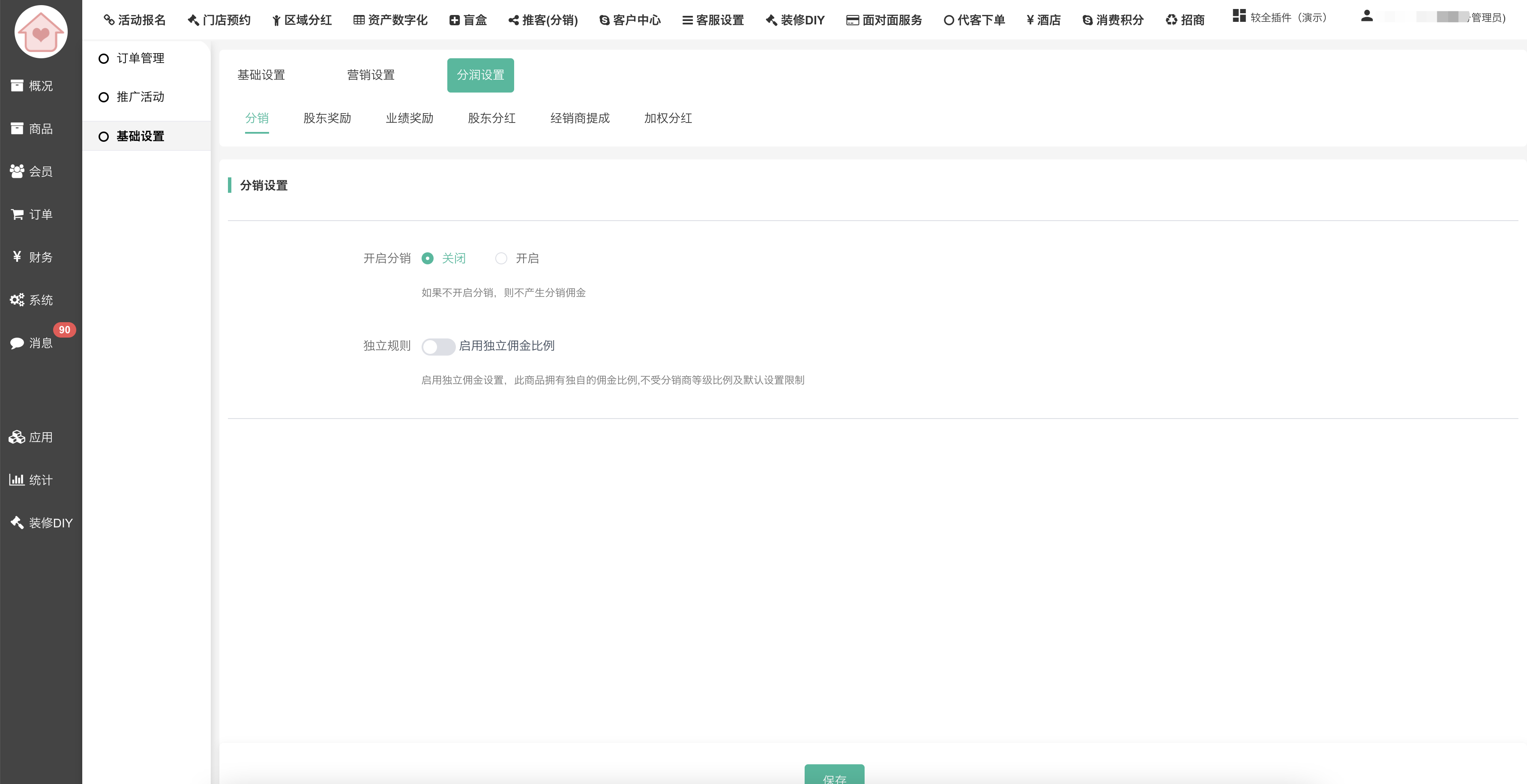Switch to the 股东奖励 tab
The width and height of the screenshot is (1527, 784).
(x=327, y=119)
